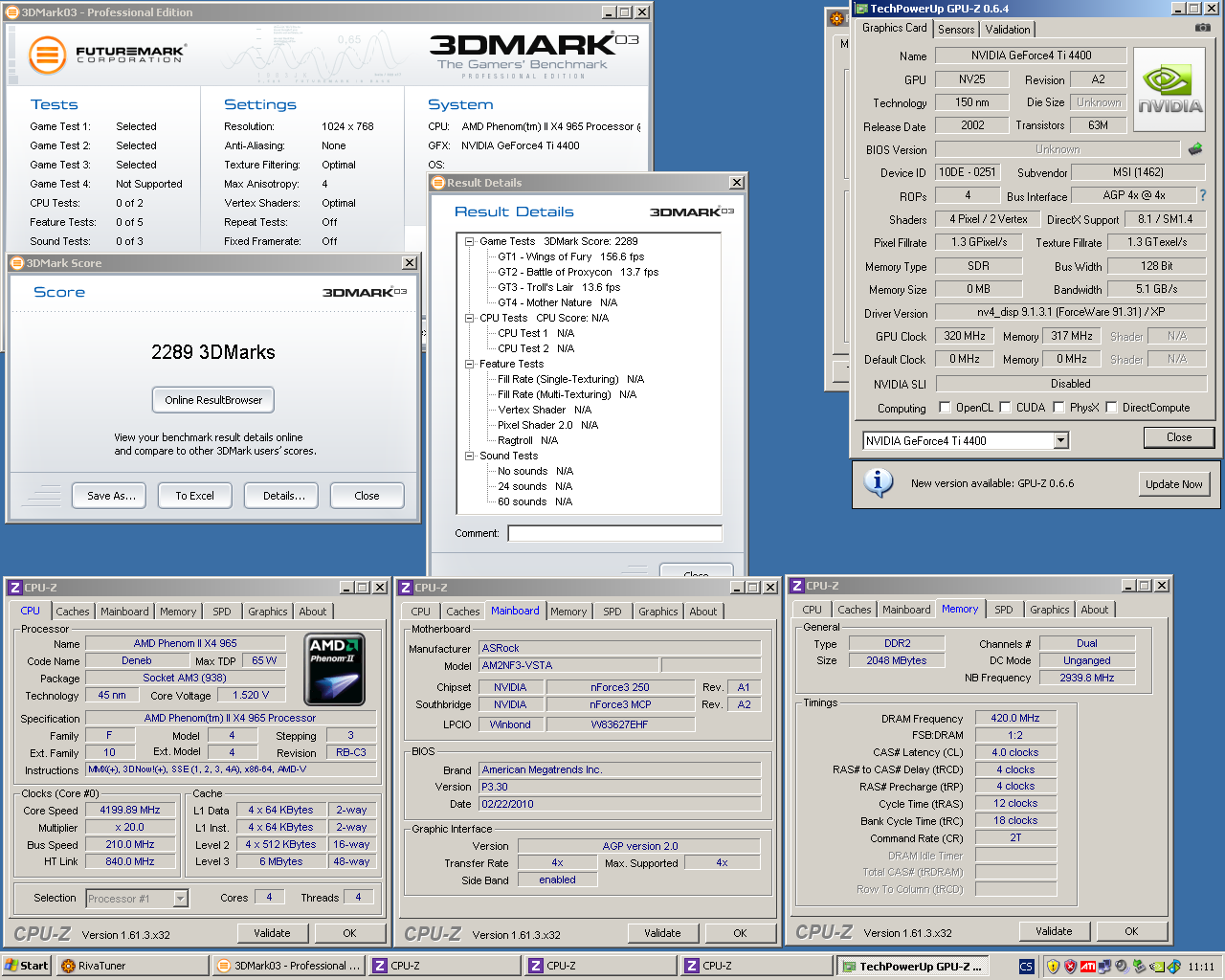
Task: Click the Futuremark Corporation logo
Action: click(106, 55)
